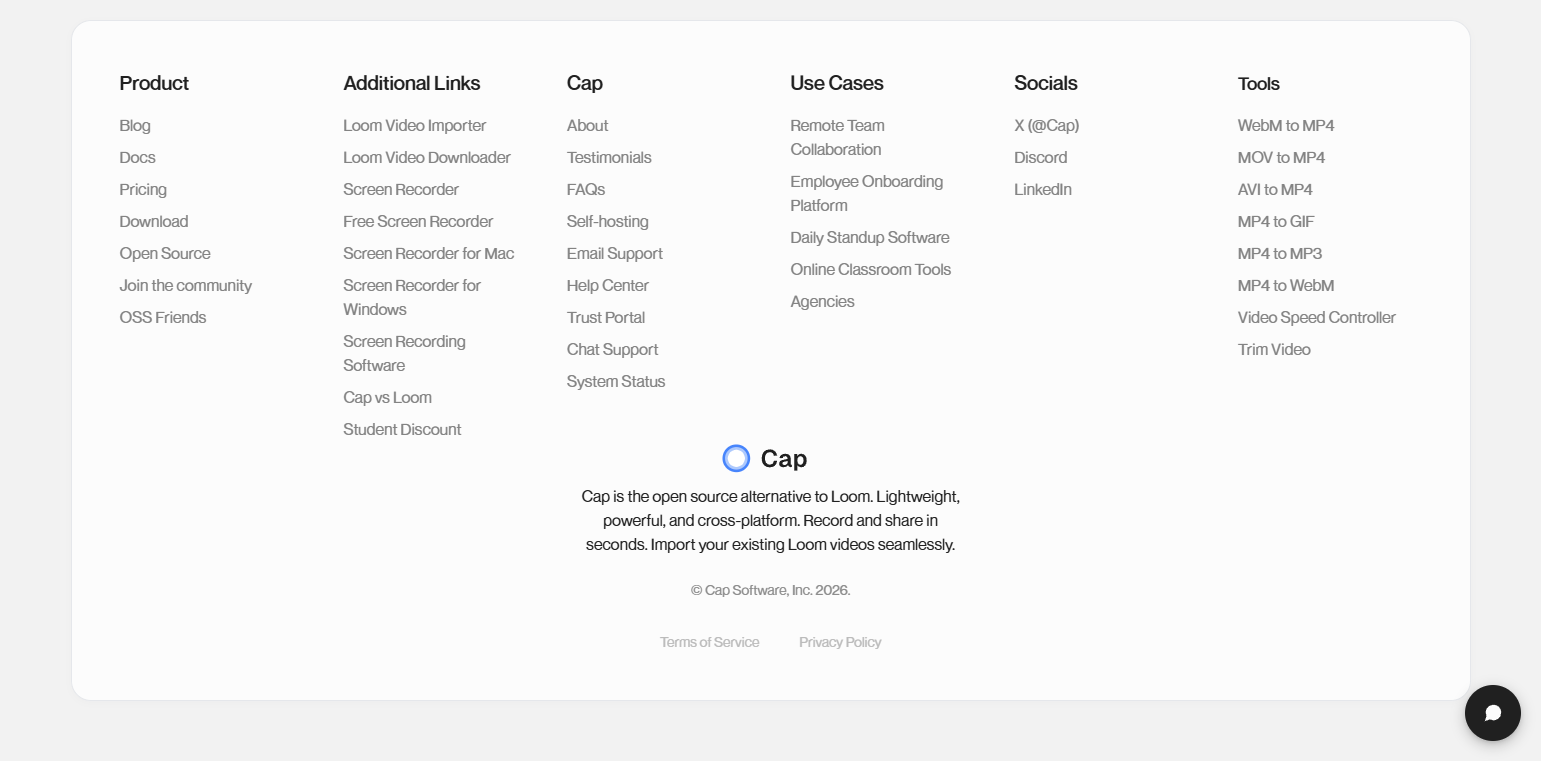Open the Loom Video Importer
The width and height of the screenshot is (1541, 761).
click(x=414, y=125)
